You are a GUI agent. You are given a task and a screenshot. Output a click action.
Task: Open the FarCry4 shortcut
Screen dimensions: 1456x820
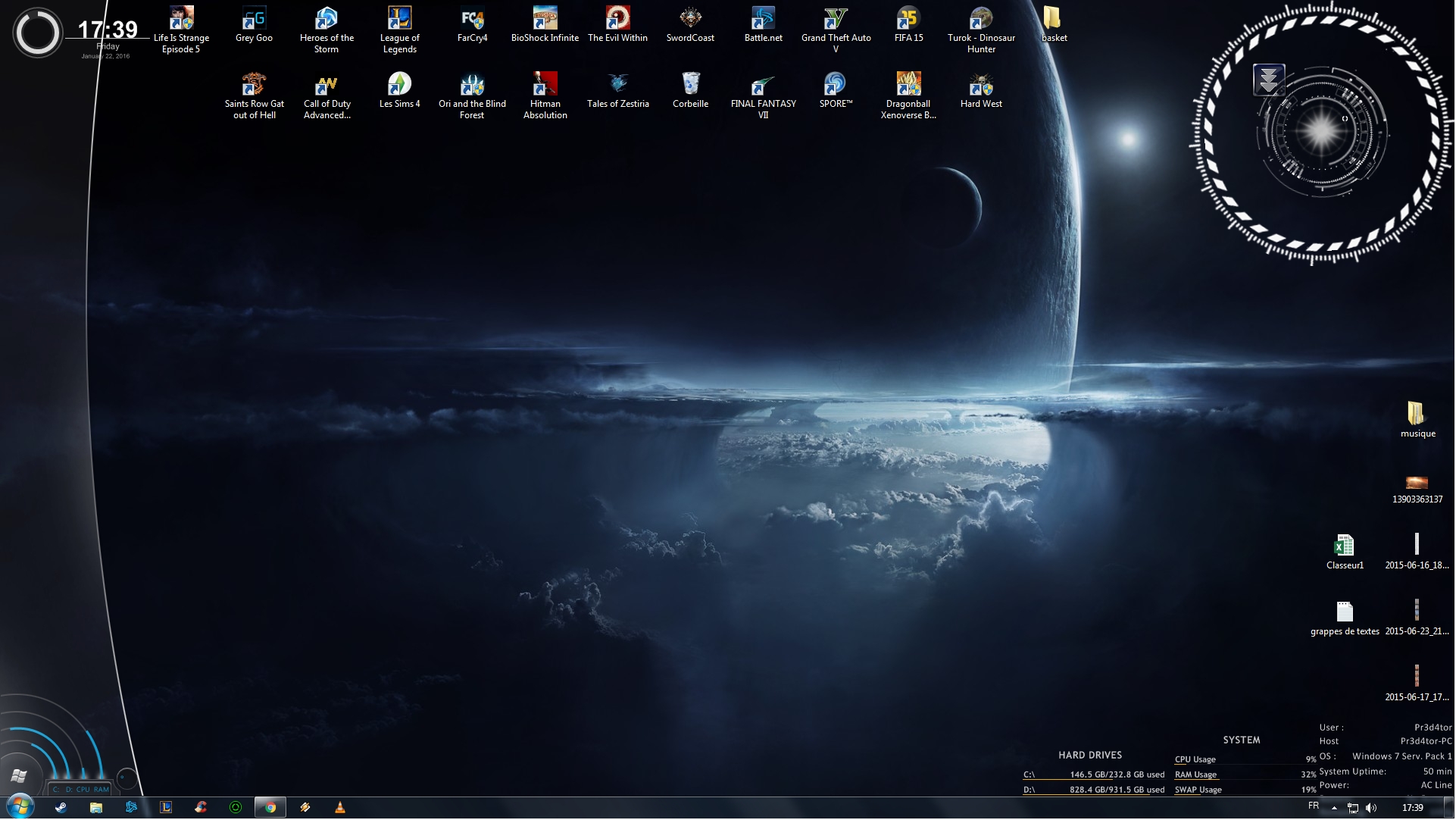click(x=473, y=25)
